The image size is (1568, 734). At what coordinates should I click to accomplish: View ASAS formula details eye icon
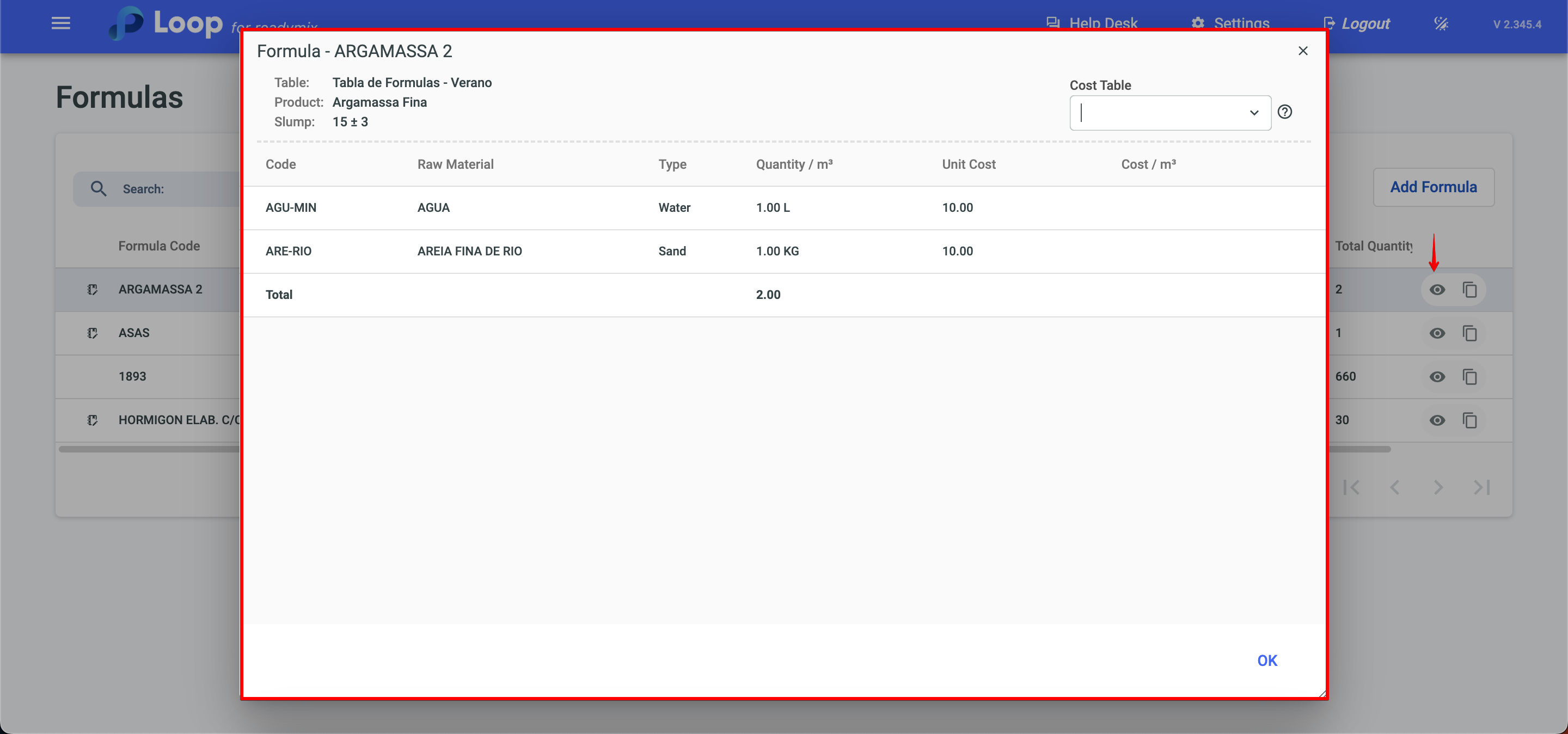pos(1437,333)
